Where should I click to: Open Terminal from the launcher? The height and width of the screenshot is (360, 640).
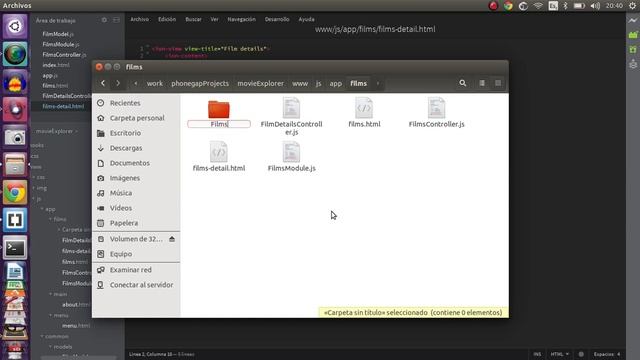[x=15, y=248]
